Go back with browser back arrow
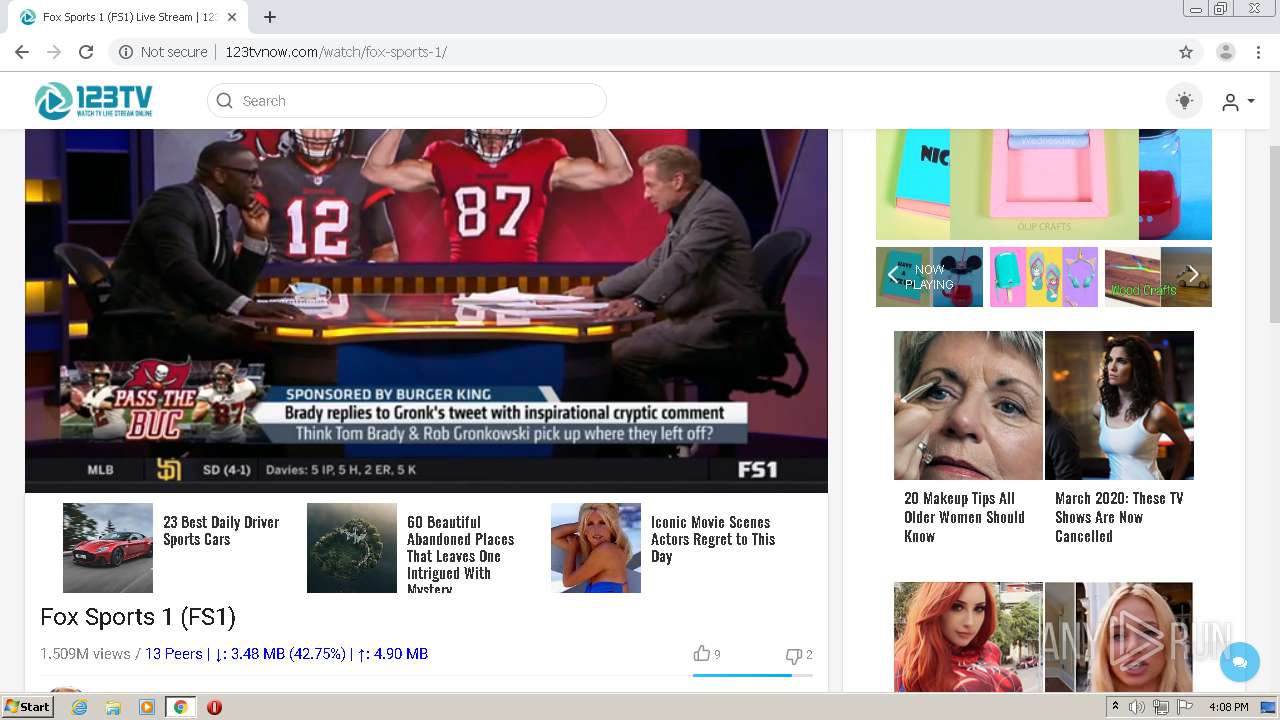The width and height of the screenshot is (1280, 720). click(x=22, y=52)
